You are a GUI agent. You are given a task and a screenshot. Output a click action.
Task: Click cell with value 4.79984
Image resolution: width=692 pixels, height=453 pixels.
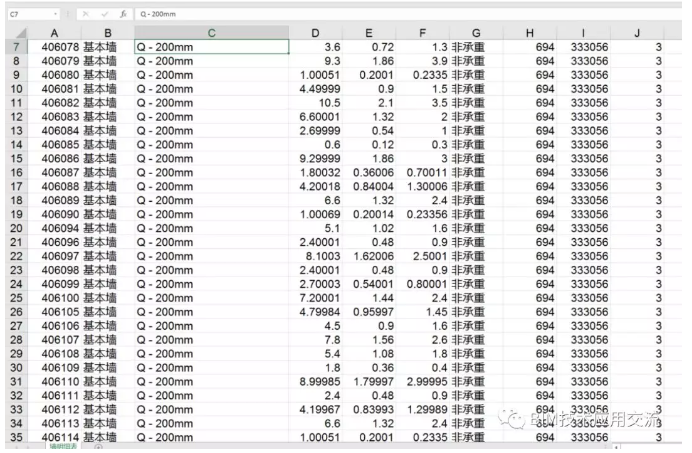[315, 312]
